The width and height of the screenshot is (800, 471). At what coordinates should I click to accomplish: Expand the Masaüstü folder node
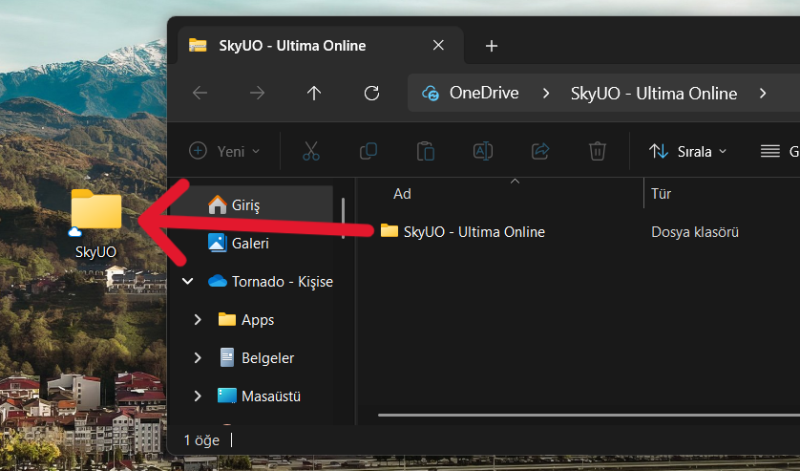(x=198, y=396)
